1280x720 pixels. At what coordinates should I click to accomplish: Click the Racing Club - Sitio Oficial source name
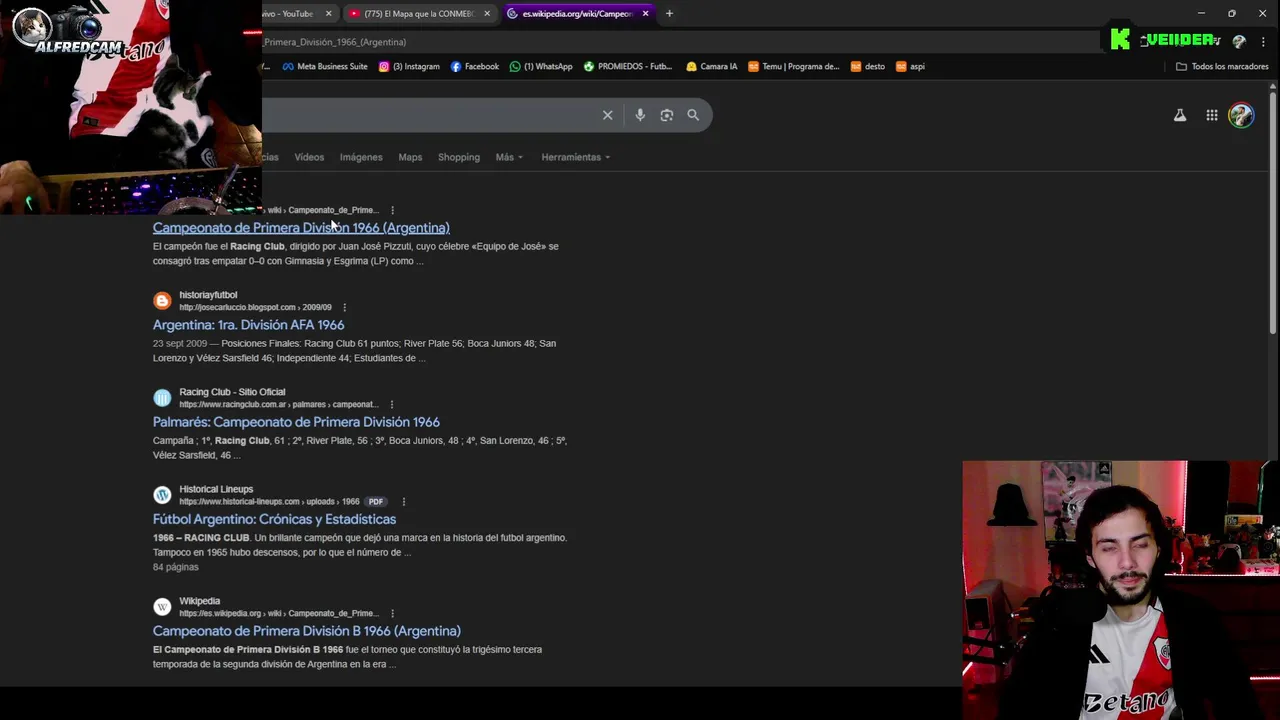(232, 392)
